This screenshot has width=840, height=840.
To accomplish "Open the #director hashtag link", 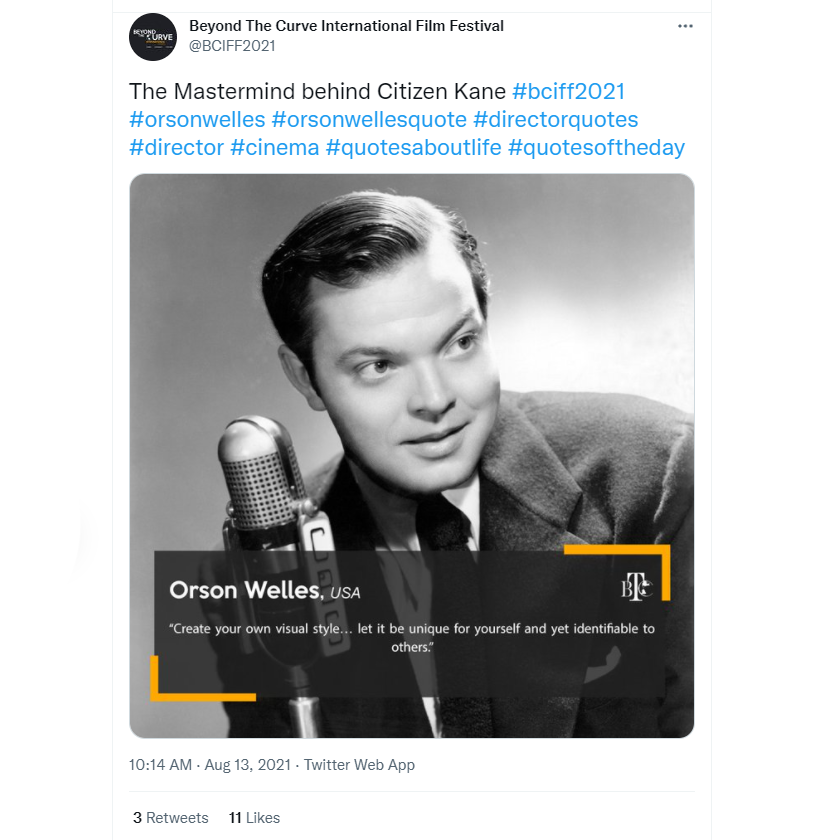I will tap(176, 148).
